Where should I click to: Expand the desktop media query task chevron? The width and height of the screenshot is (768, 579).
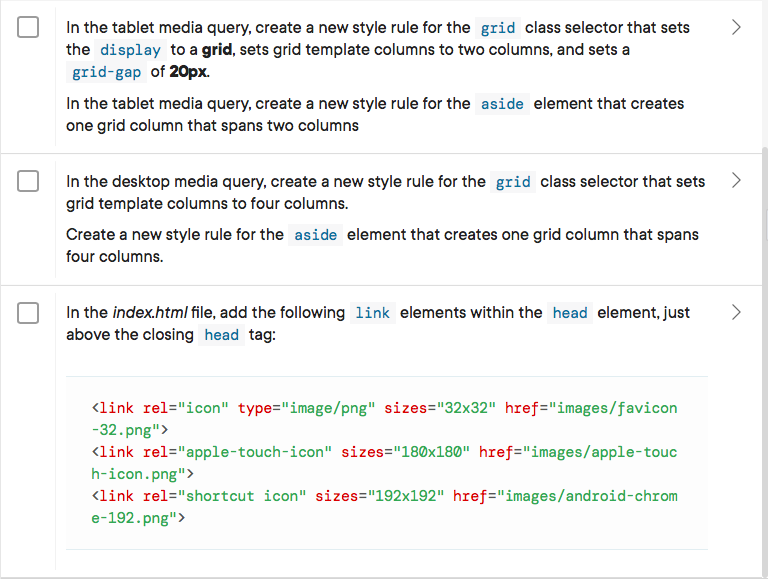pyautogui.click(x=736, y=180)
